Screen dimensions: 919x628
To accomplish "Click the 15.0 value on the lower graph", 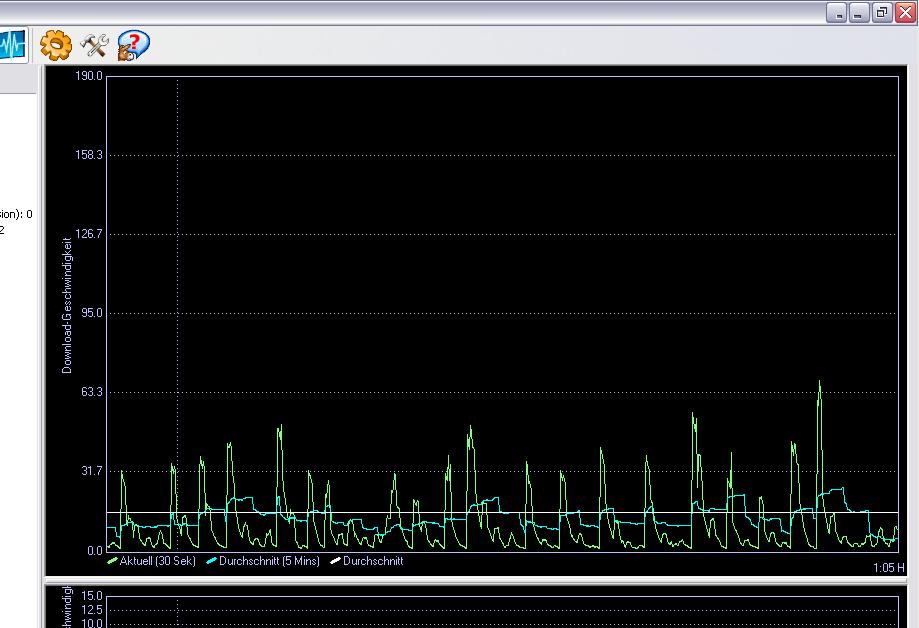I will tap(92, 597).
